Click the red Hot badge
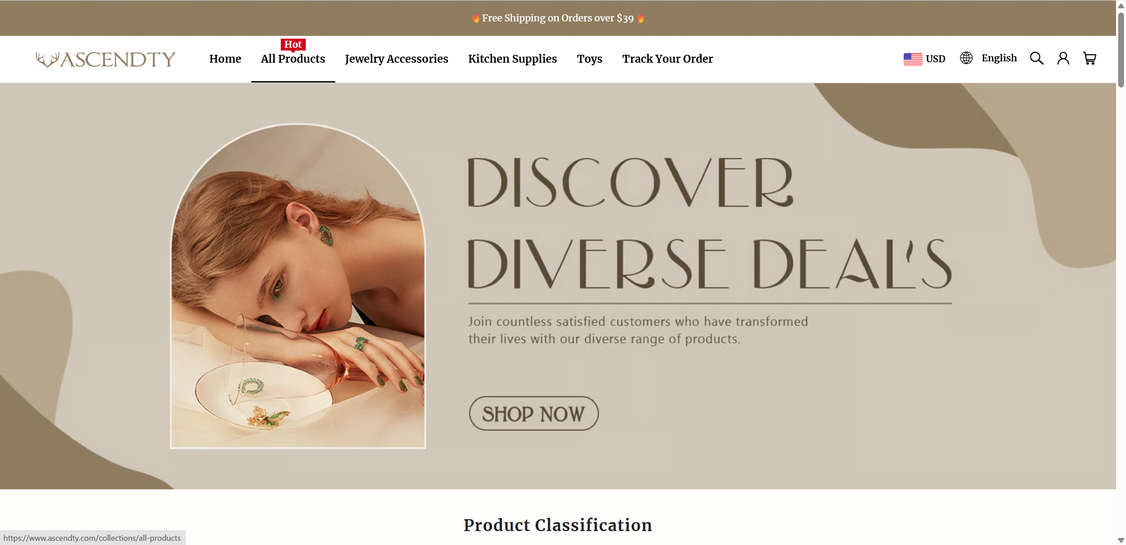The height and width of the screenshot is (545, 1126). [x=293, y=45]
